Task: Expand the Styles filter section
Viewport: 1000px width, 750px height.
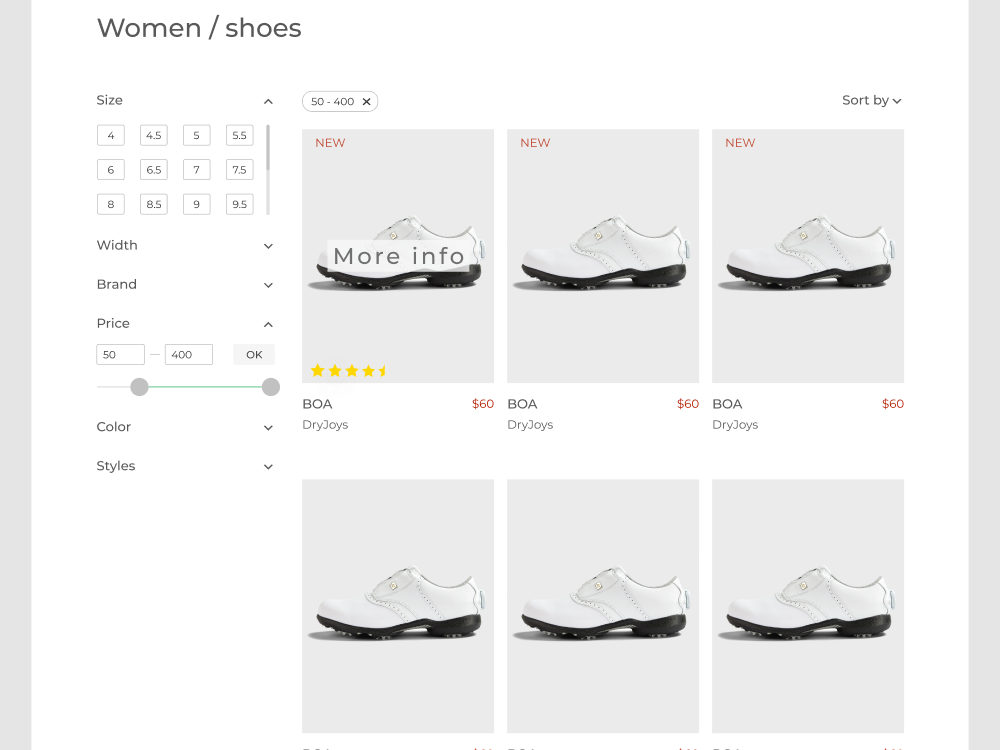Action: (268, 467)
